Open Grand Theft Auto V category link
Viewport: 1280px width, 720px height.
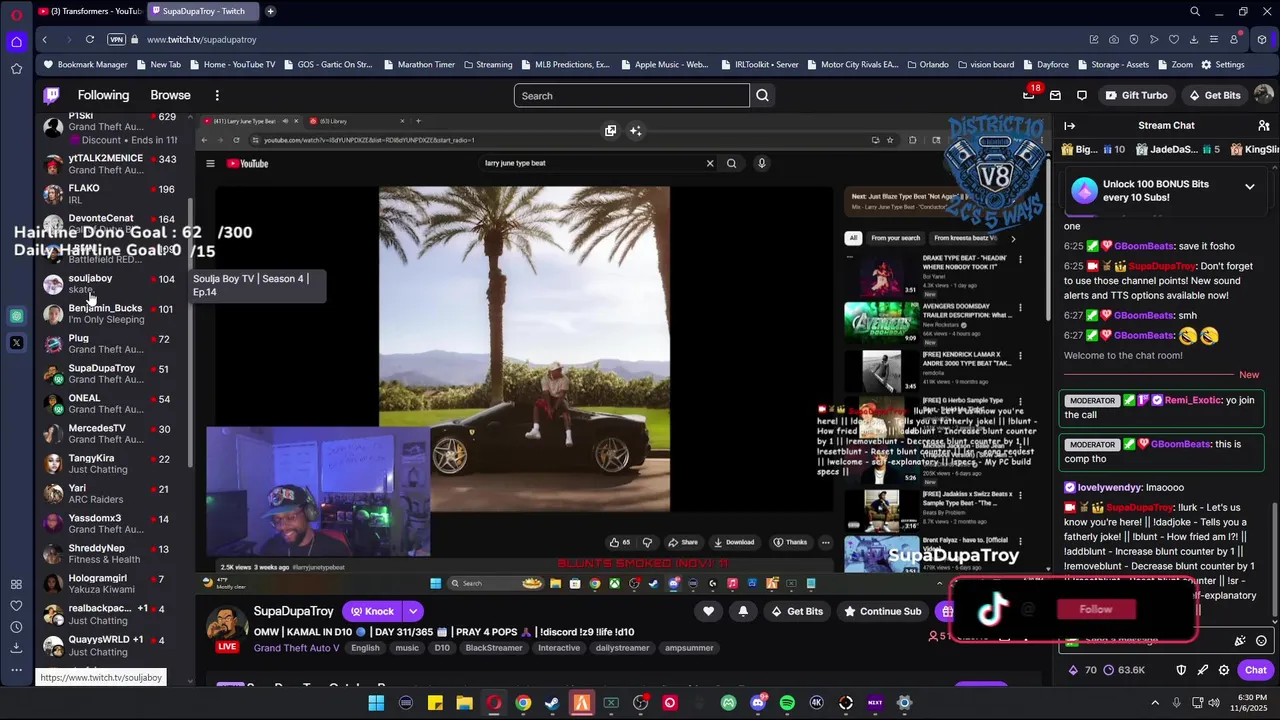296,648
